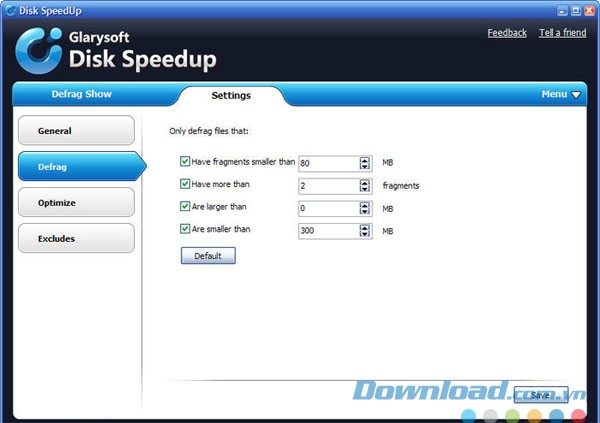Click the Disk SpeedUp title bar app icon

(x=10, y=10)
